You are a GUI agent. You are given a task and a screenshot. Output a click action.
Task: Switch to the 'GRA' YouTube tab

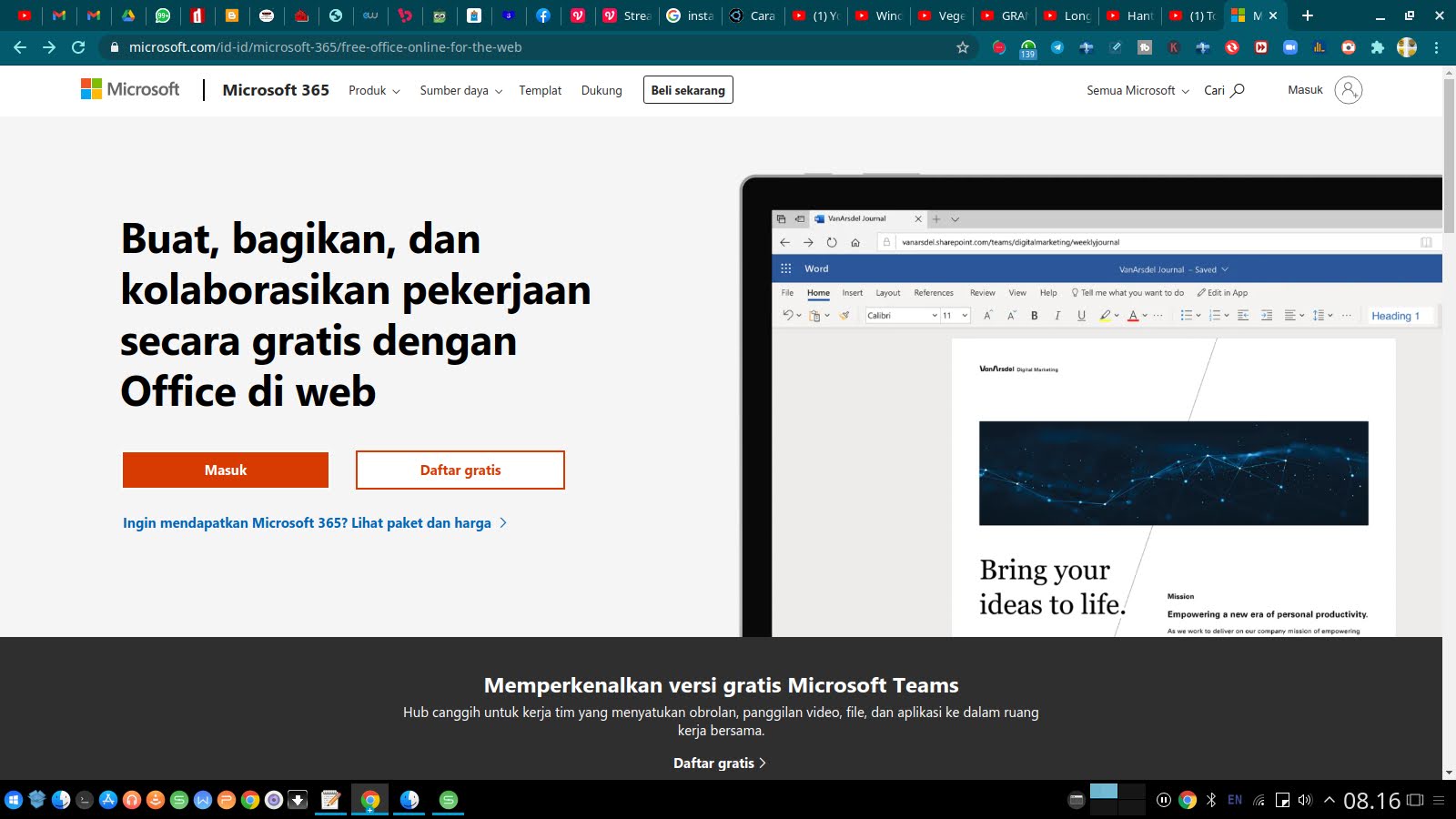point(1005,15)
